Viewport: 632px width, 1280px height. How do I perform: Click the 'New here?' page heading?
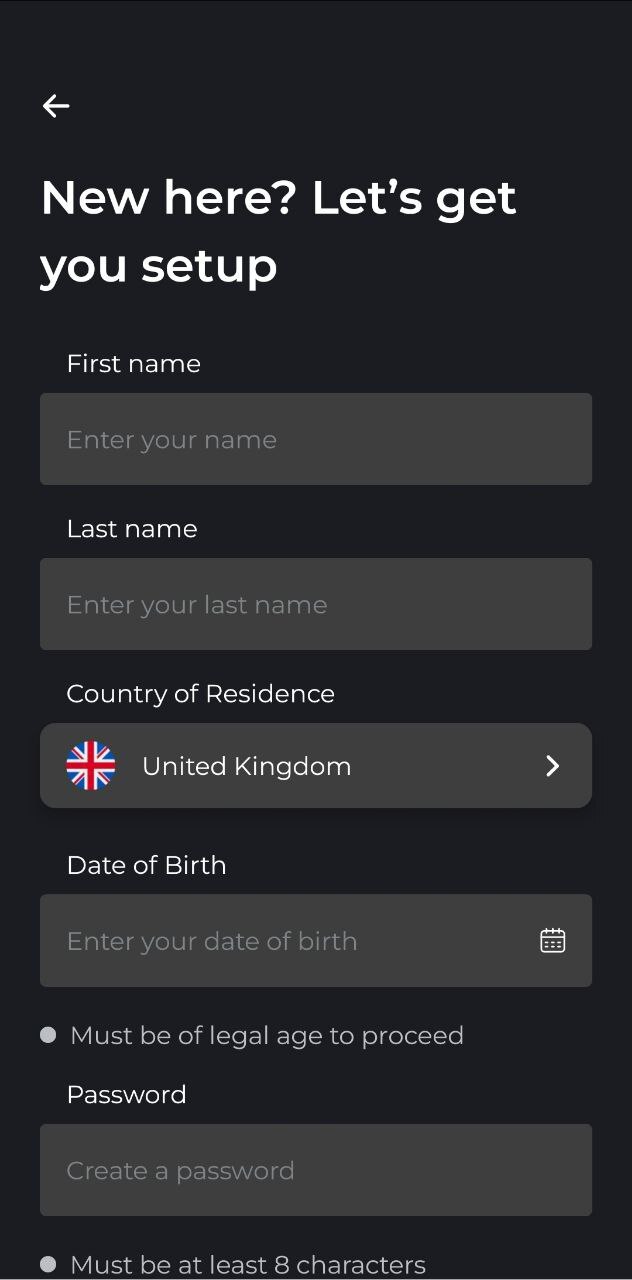pos(279,231)
